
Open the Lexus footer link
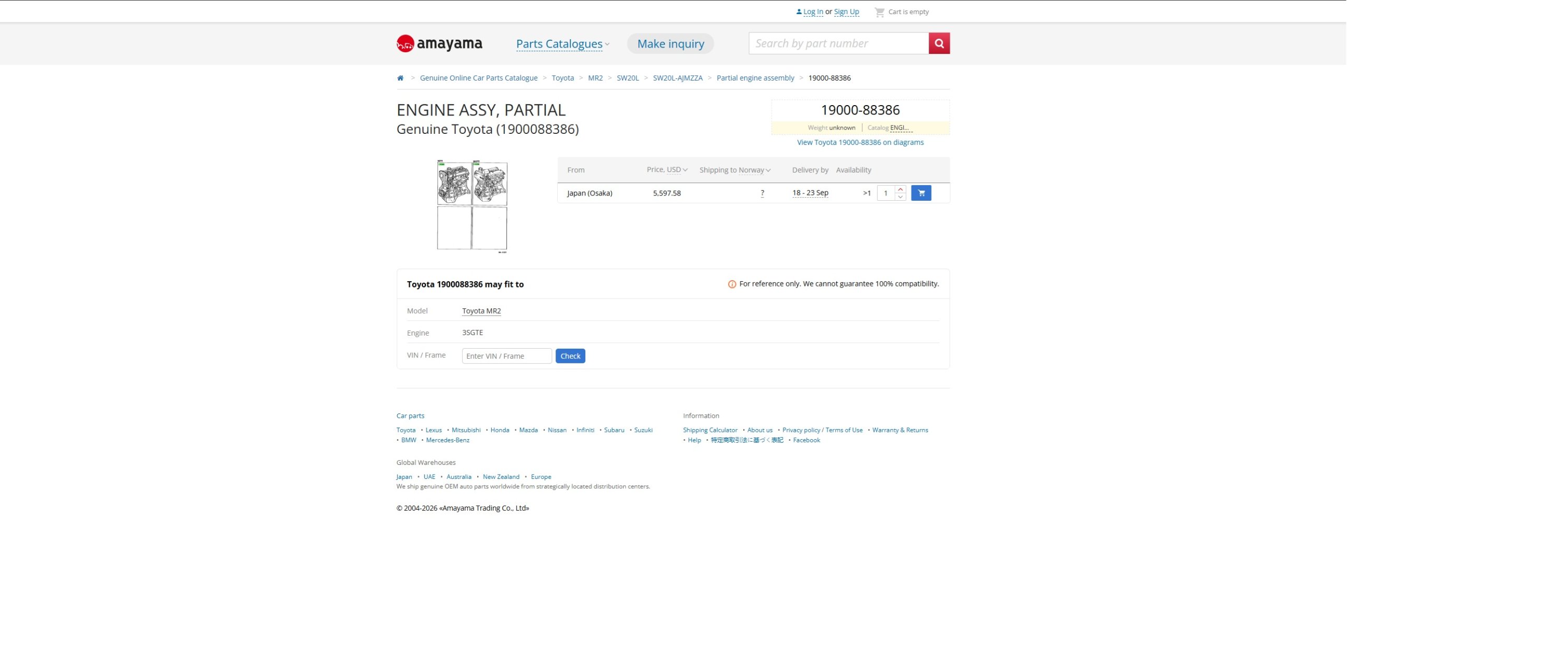pos(433,430)
